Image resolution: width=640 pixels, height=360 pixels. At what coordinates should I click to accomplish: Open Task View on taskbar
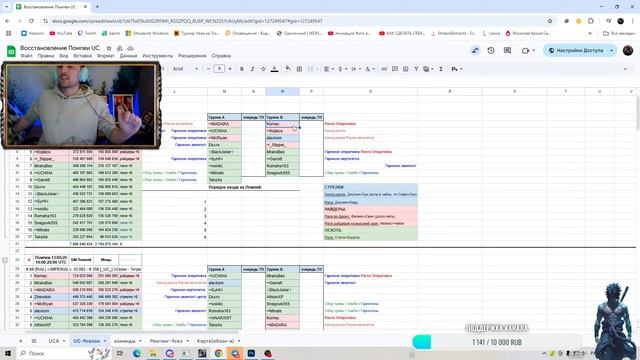click(x=120, y=353)
